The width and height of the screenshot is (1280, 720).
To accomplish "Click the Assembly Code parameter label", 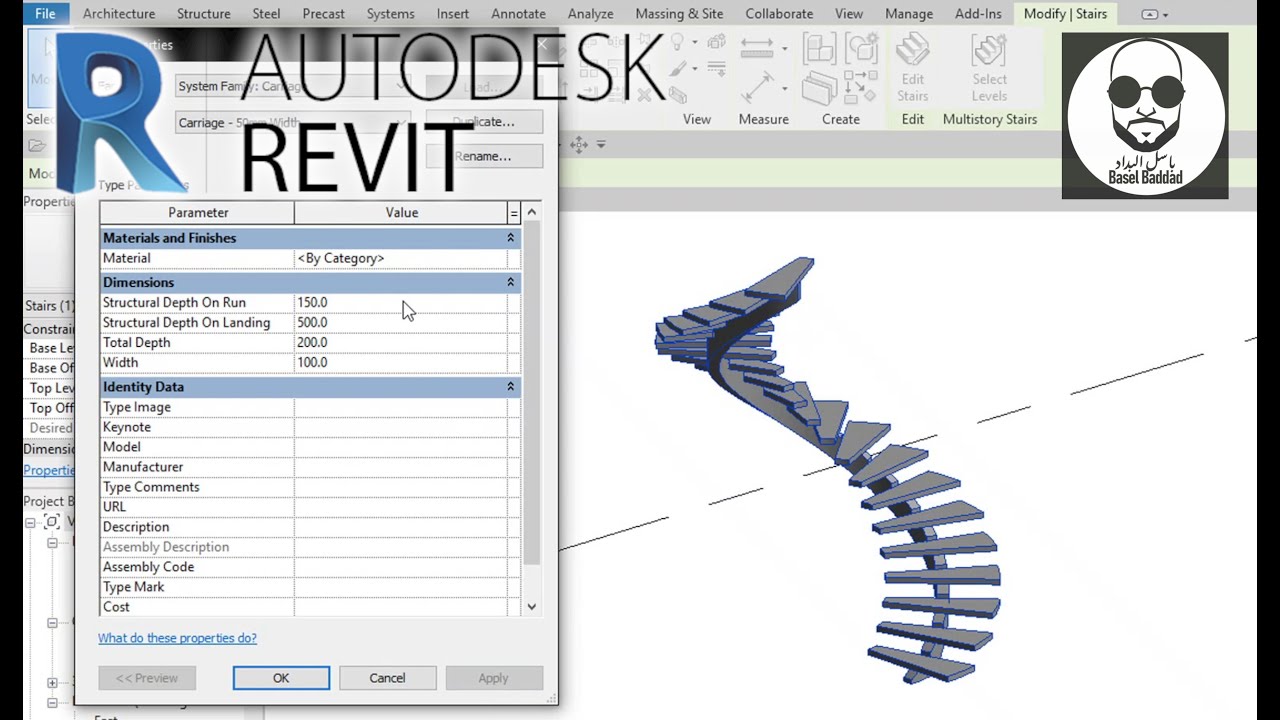I will [148, 567].
